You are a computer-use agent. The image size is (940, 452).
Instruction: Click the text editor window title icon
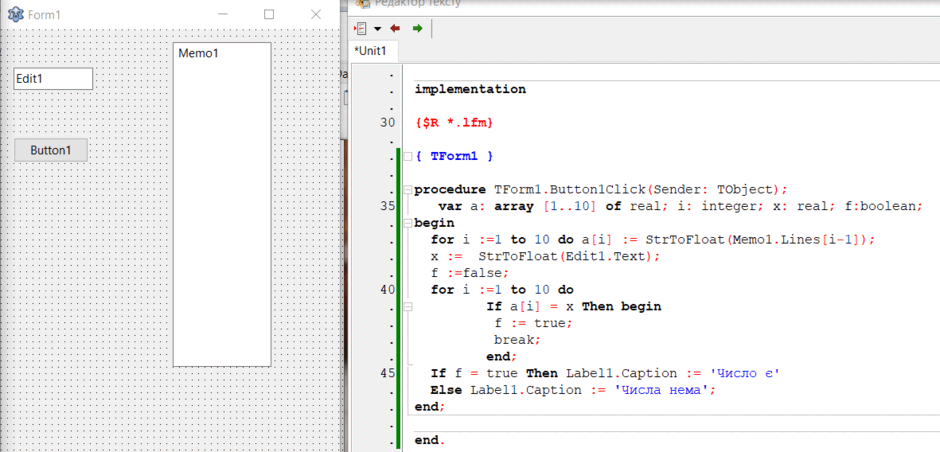(363, 3)
